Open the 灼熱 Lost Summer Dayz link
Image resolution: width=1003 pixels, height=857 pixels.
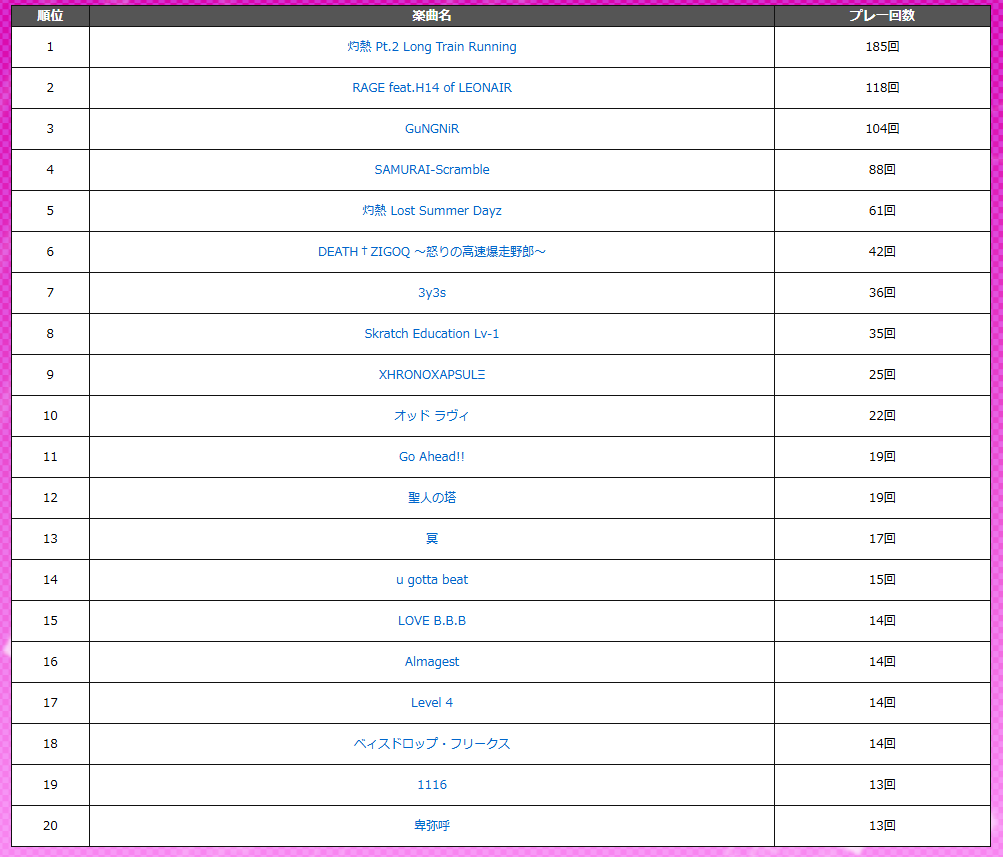tap(431, 211)
